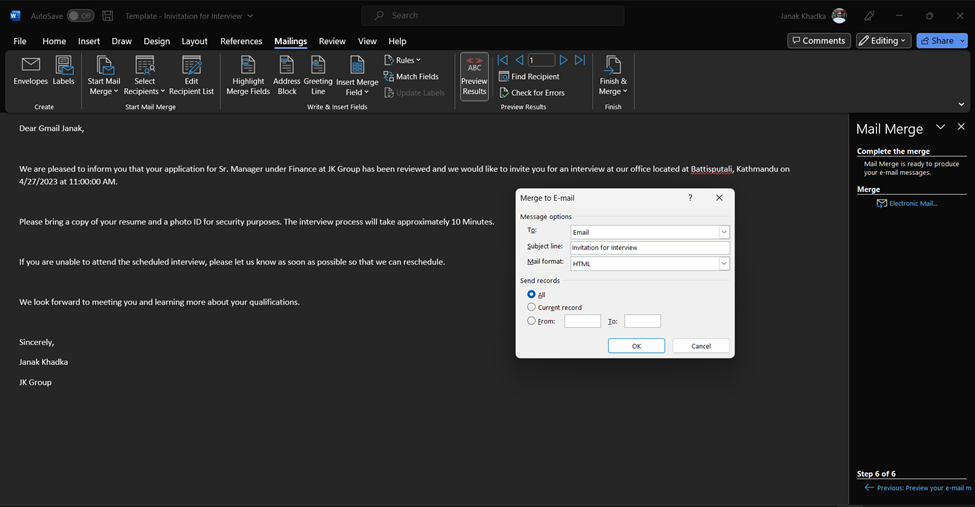Switch to the Insert tab
The width and height of the screenshot is (975, 507).
tap(89, 41)
